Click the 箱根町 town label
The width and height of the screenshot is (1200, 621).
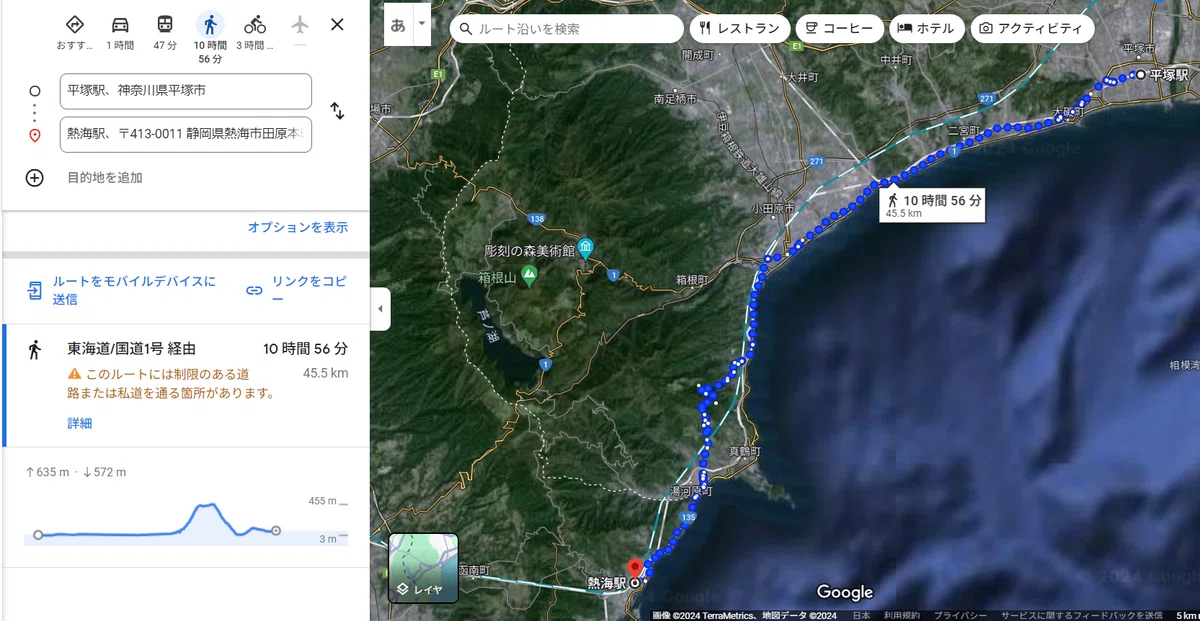pos(692,280)
